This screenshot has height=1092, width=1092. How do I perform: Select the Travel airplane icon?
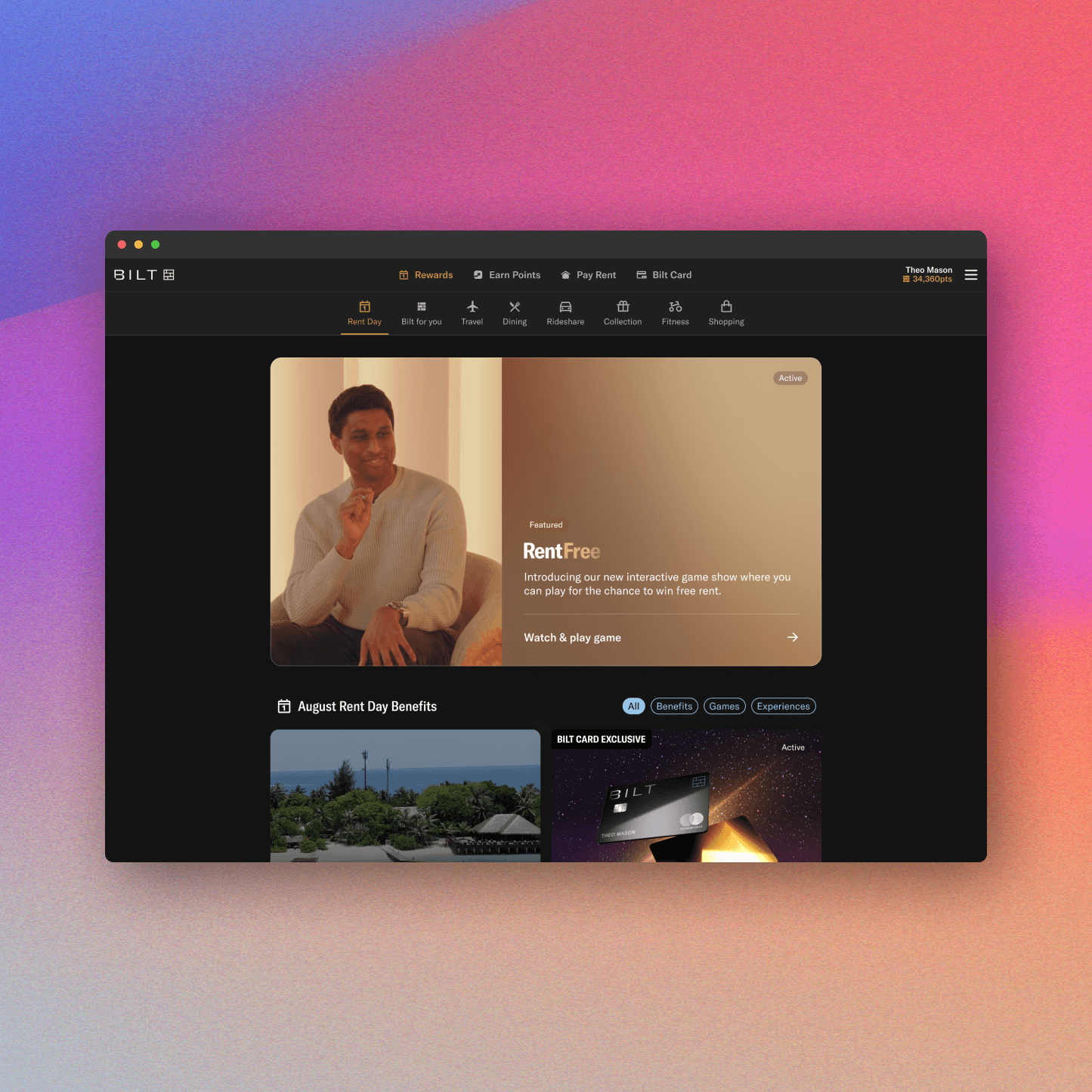coord(472,307)
